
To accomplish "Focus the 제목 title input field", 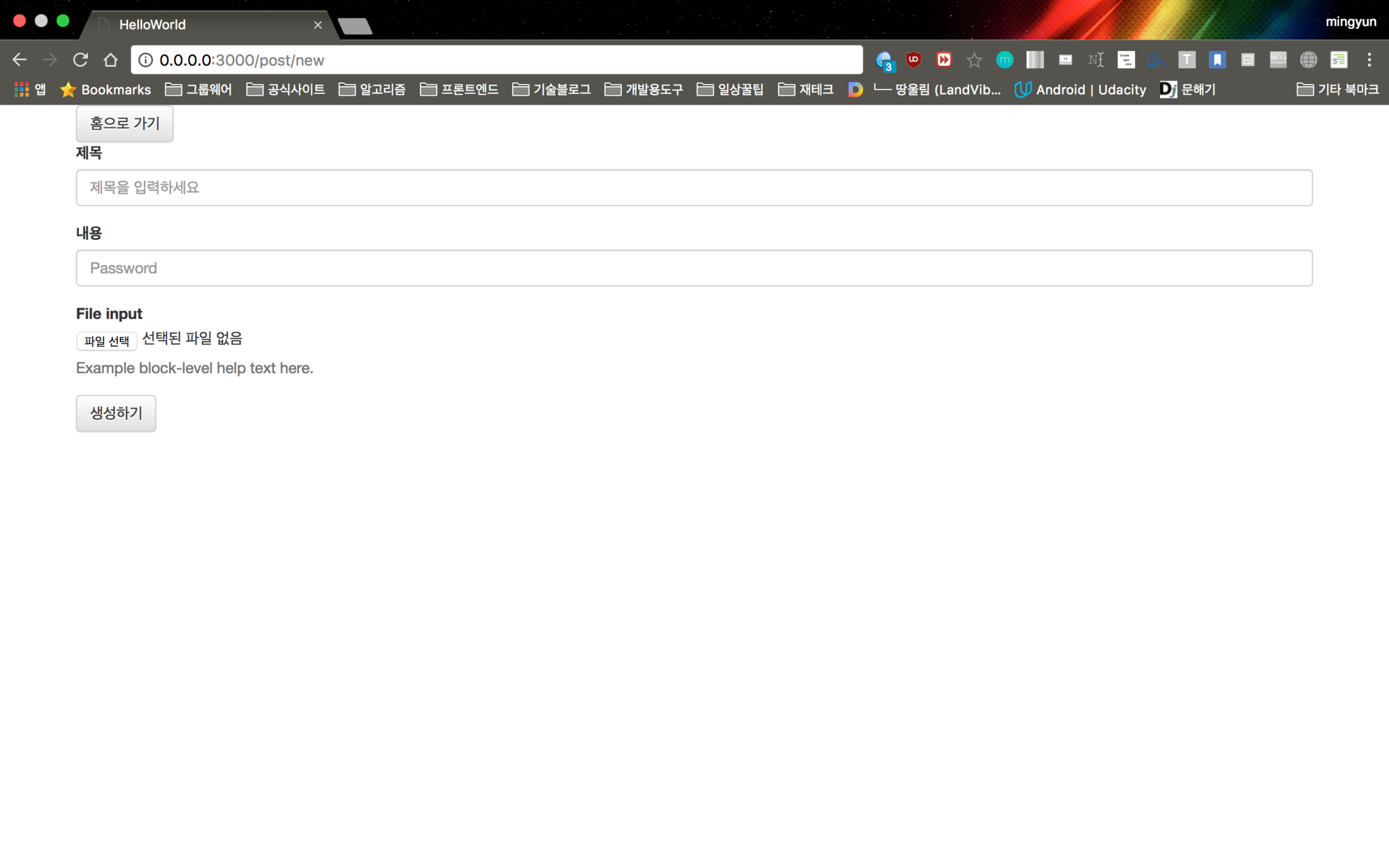I will pos(694,188).
